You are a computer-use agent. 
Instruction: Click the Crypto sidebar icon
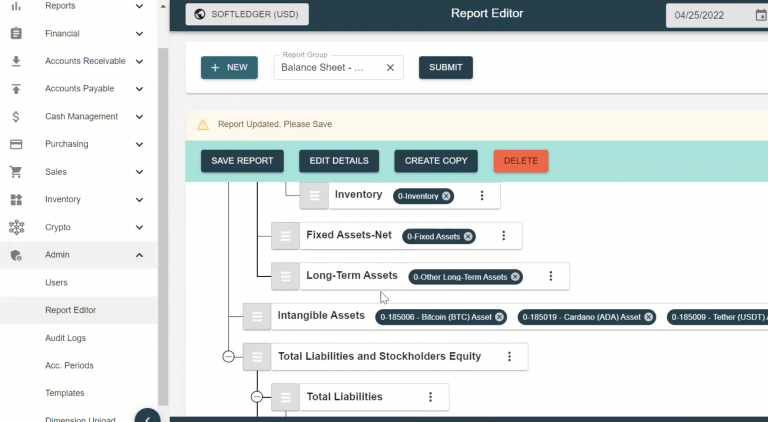pos(16,227)
